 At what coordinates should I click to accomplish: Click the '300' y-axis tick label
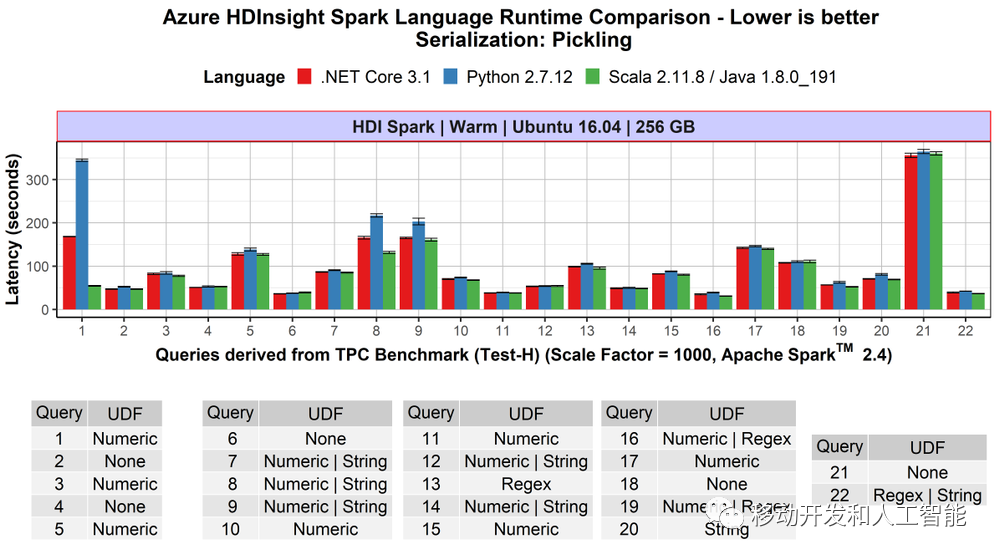(38, 180)
